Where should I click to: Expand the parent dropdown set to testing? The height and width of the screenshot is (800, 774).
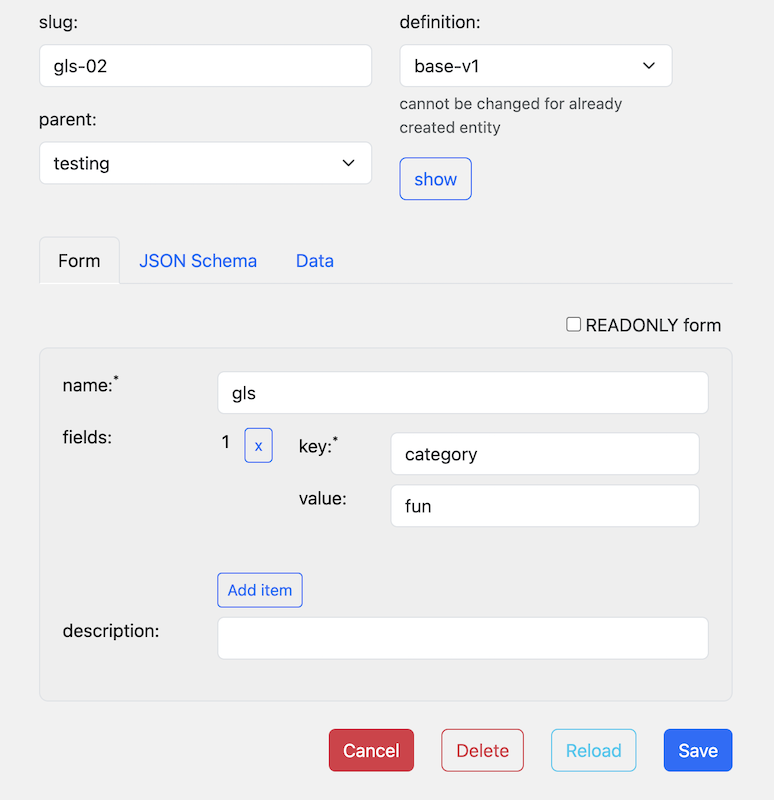(205, 163)
